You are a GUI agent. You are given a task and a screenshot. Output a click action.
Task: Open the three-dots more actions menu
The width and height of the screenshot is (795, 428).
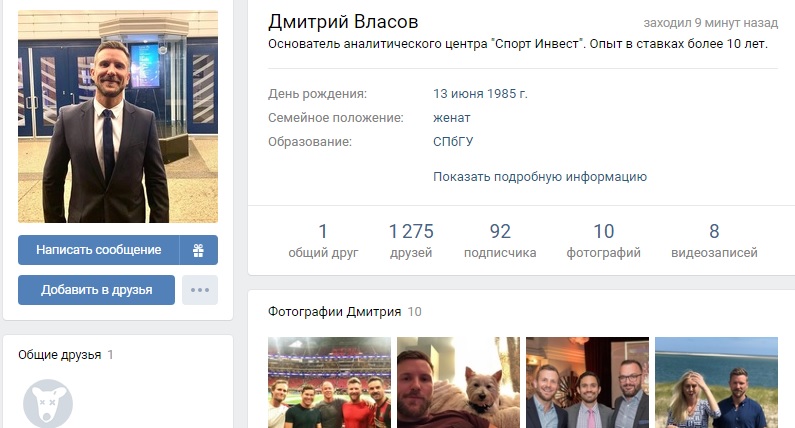[x=200, y=290]
